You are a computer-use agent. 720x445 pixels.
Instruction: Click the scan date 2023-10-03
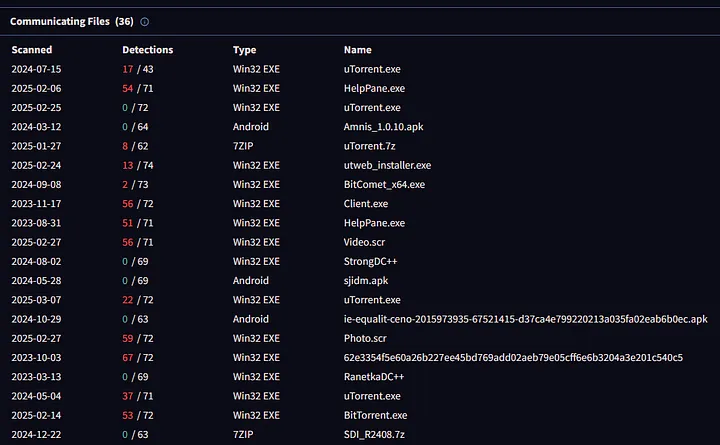click(x=36, y=358)
